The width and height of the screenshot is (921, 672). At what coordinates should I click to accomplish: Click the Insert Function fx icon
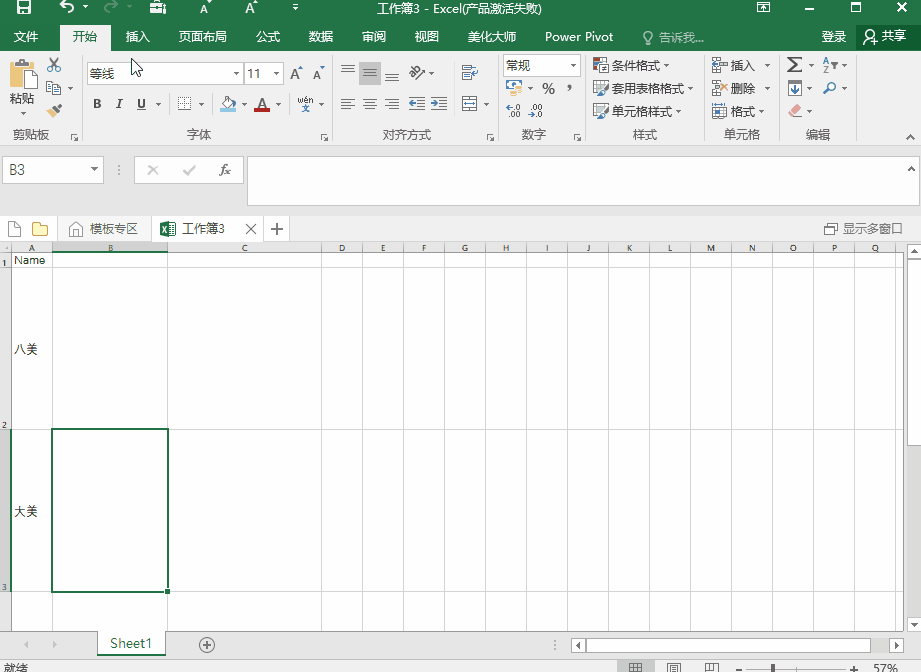tap(224, 170)
